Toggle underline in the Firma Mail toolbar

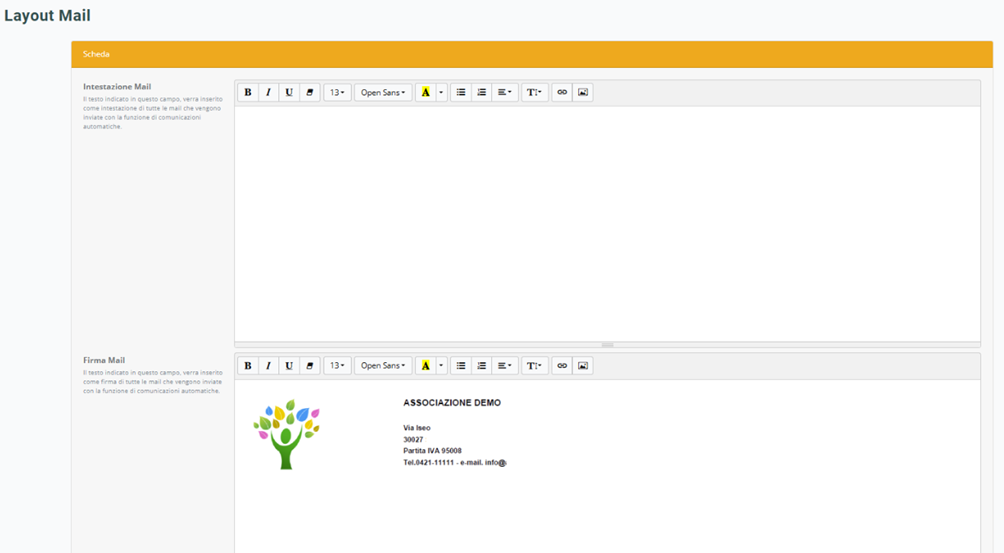coord(289,366)
